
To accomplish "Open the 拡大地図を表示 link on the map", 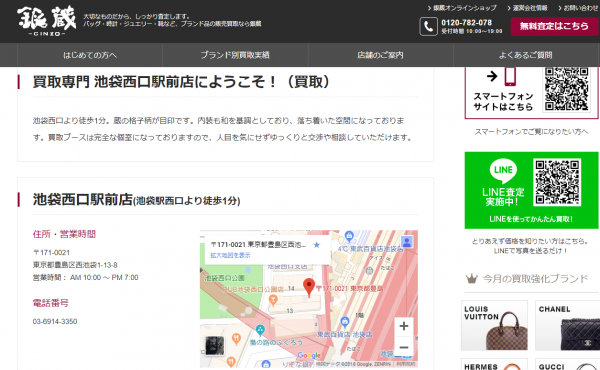I will click(230, 255).
